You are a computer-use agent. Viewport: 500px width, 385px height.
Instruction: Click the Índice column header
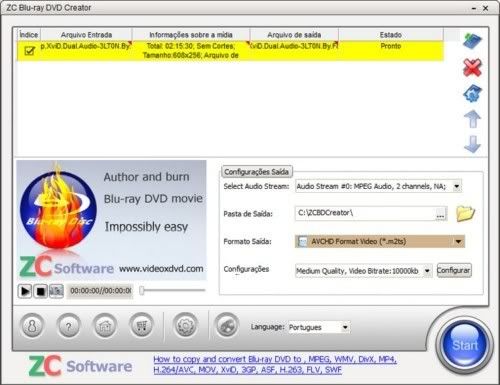pyautogui.click(x=29, y=35)
